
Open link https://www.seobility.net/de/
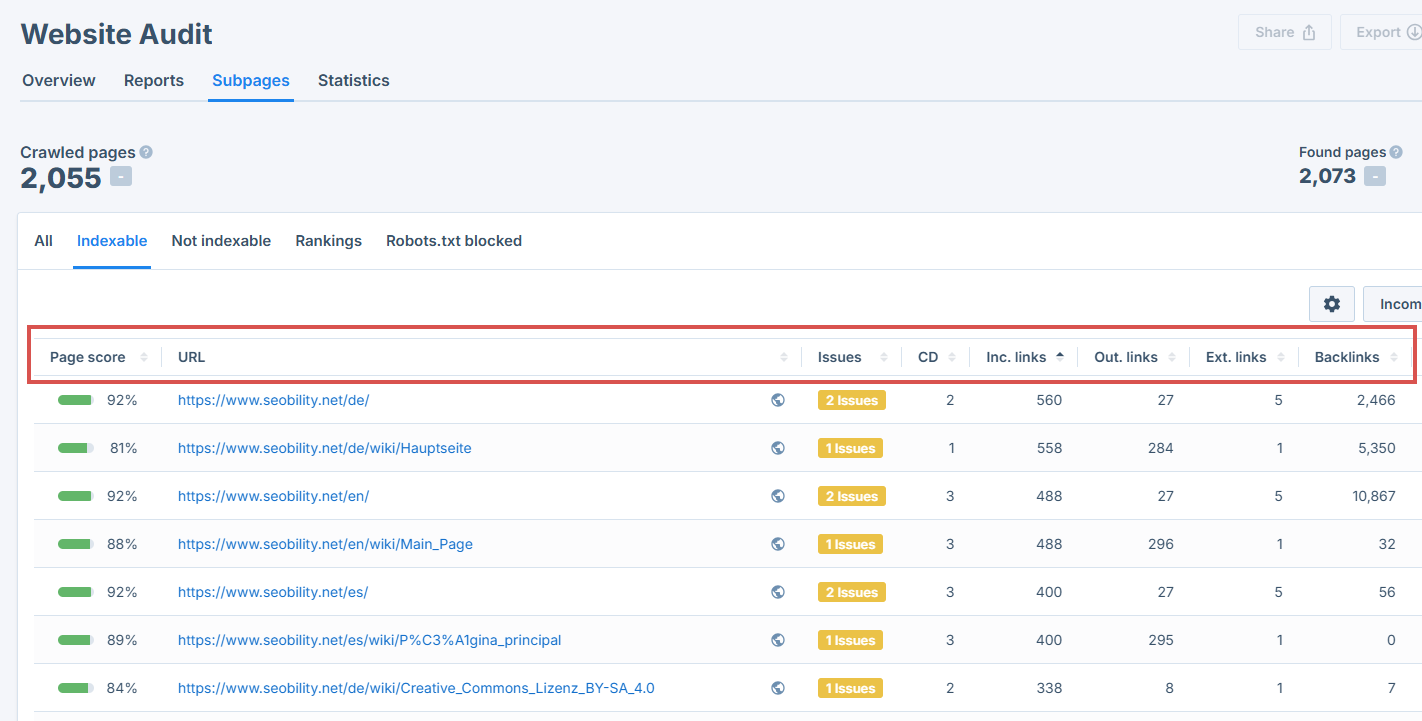pyautogui.click(x=273, y=400)
